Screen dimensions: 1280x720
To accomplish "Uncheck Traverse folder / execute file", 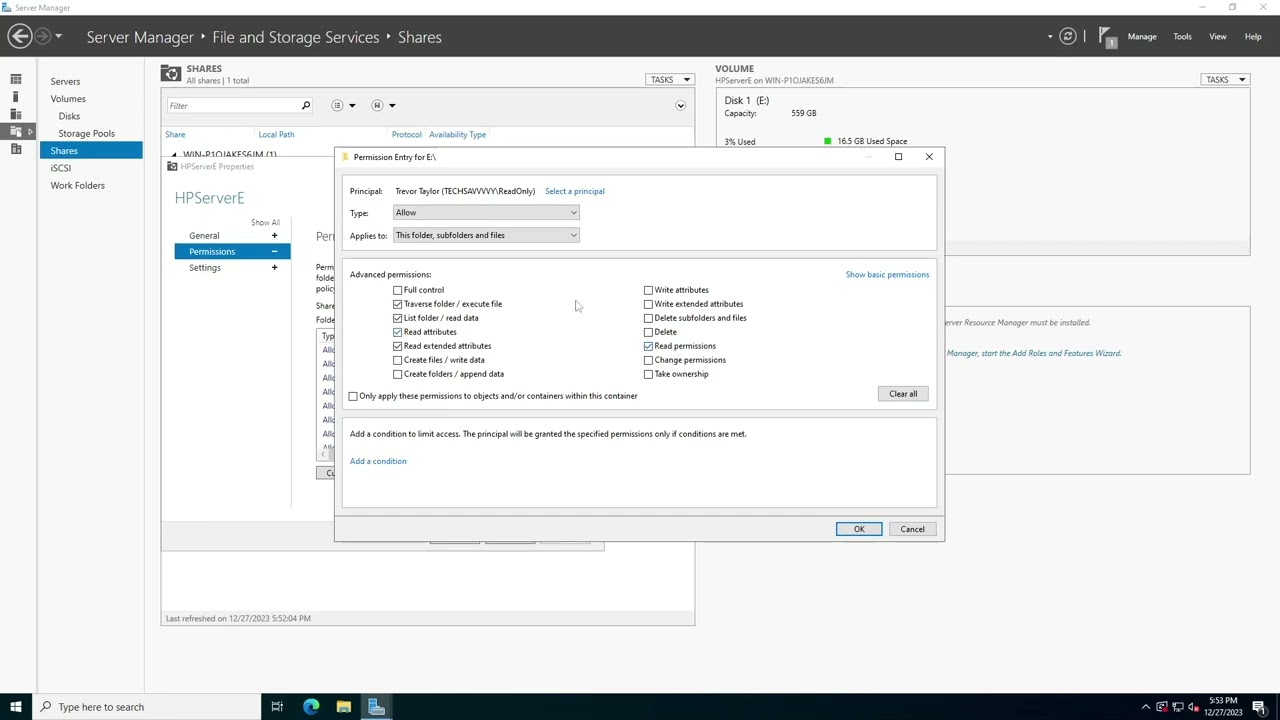I will click(398, 304).
